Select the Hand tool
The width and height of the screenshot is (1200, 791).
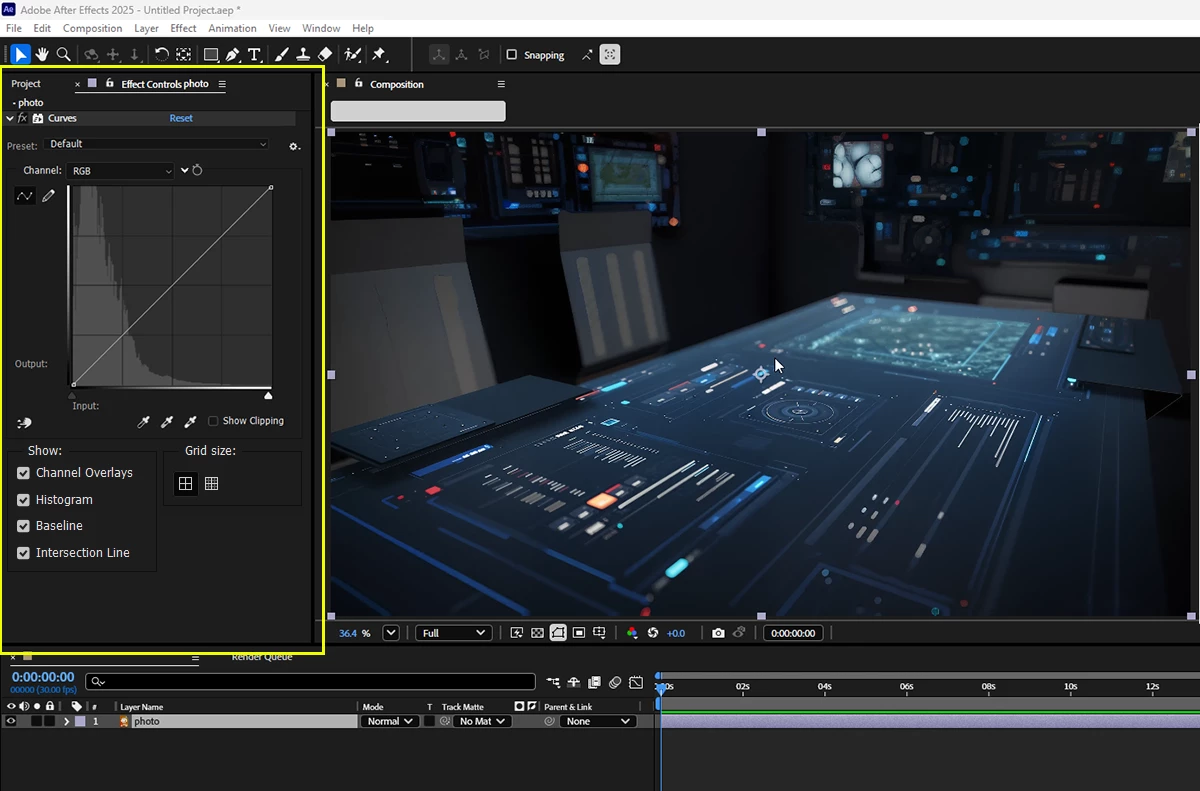42,55
